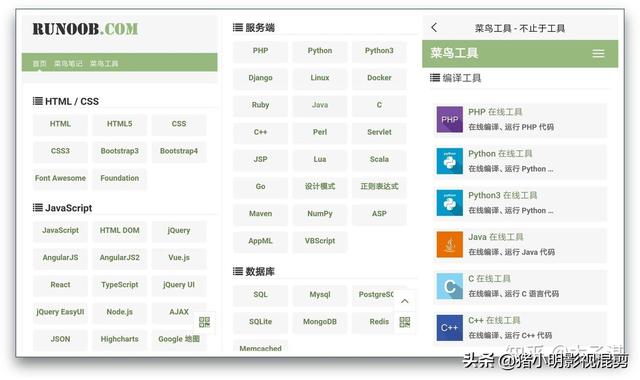This screenshot has width=640, height=380.
Task: Switch to the 首页 nav tab
Action: click(40, 63)
